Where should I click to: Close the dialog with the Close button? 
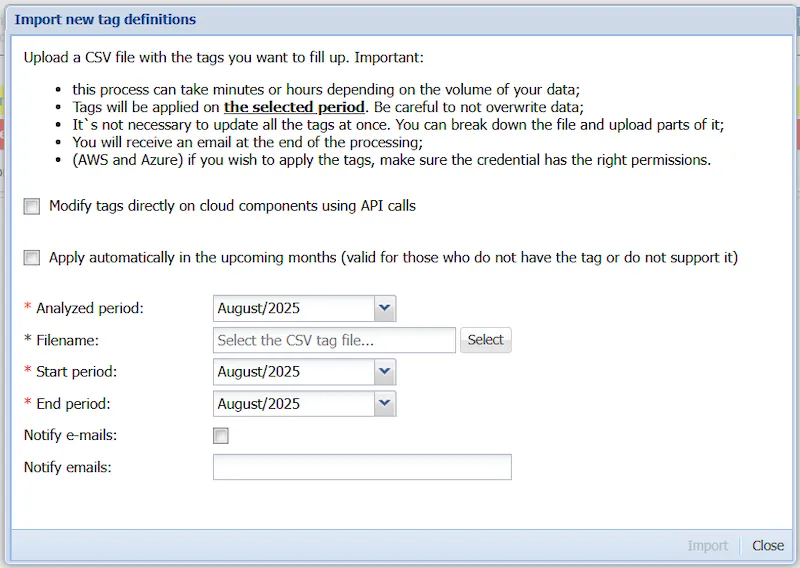768,546
